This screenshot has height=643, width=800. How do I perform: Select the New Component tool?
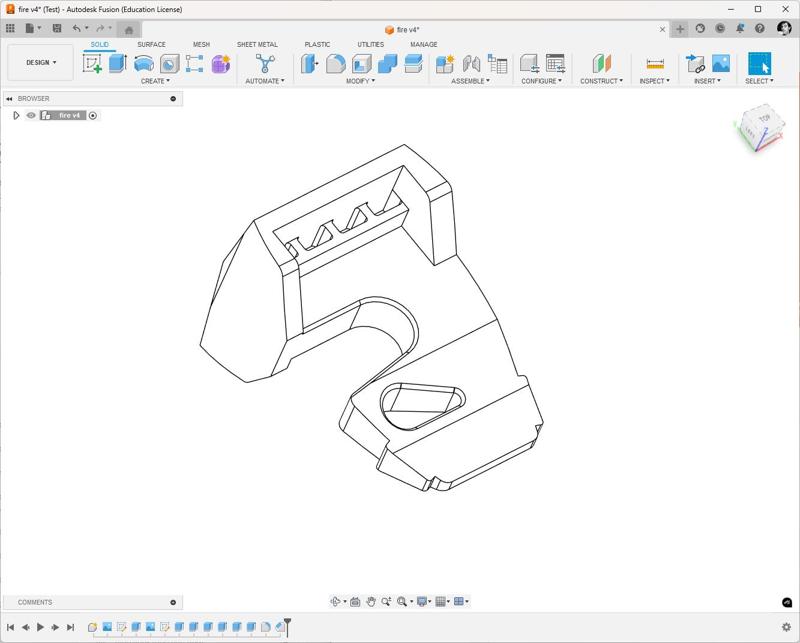pos(445,64)
